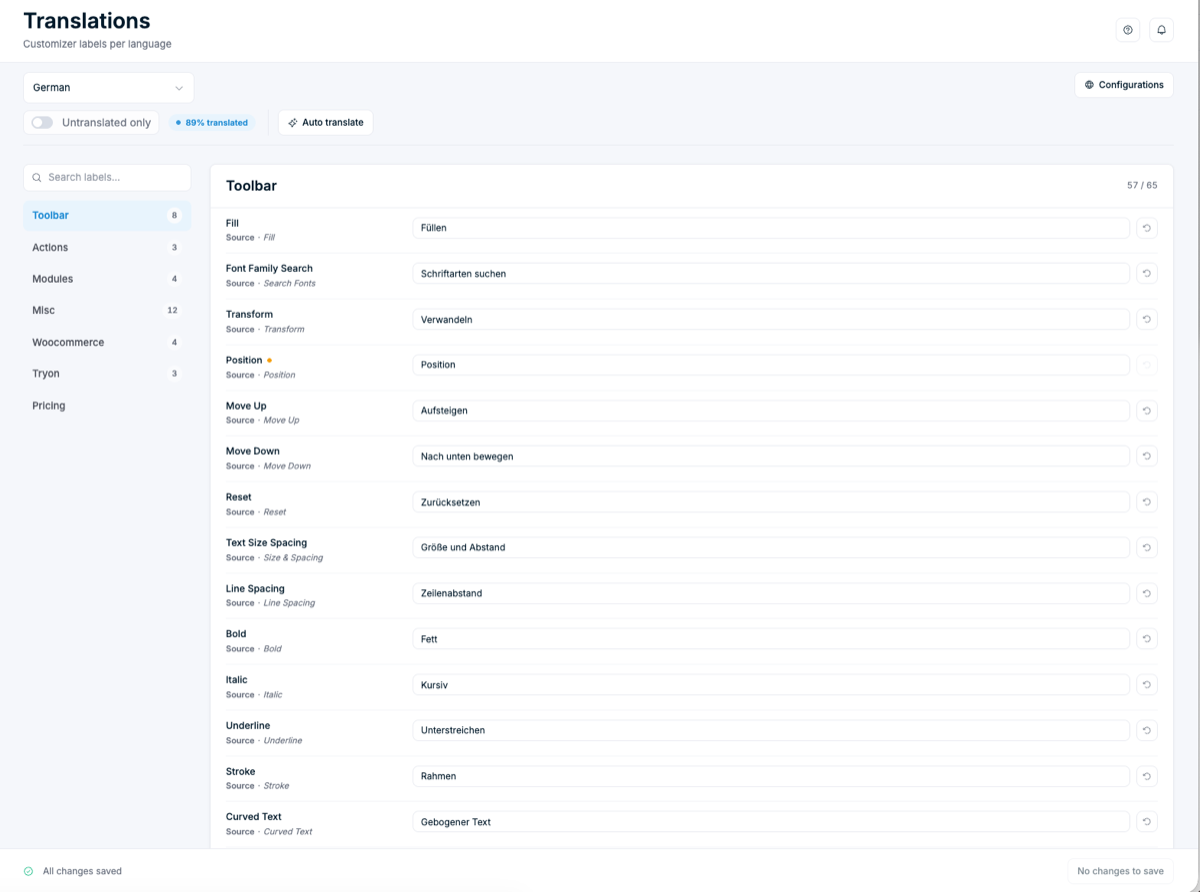Reset the Font Family Search translation
Screen dimensions: 1200x892
point(1147,273)
